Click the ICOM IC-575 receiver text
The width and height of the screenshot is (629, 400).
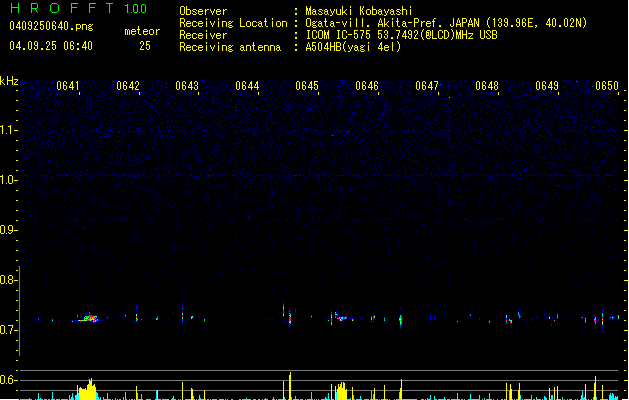click(x=401, y=35)
